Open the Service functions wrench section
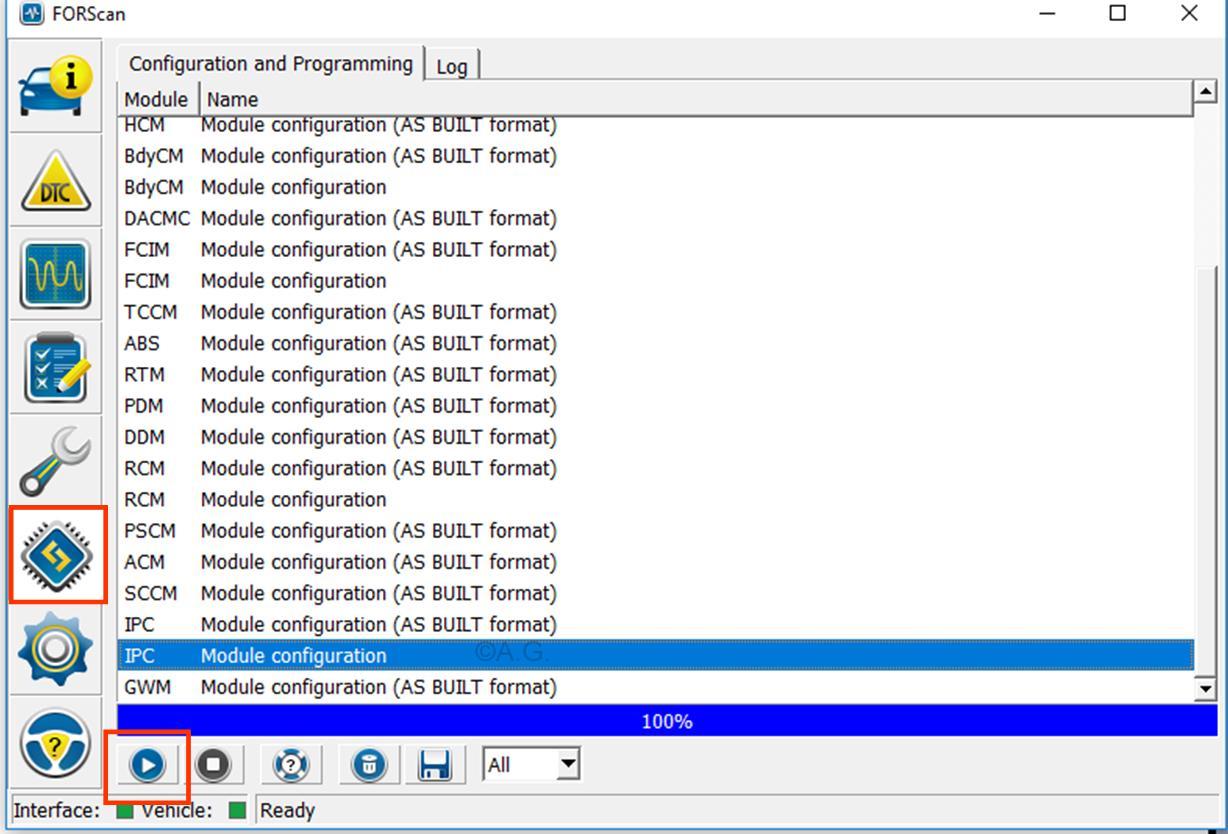 tap(55, 460)
